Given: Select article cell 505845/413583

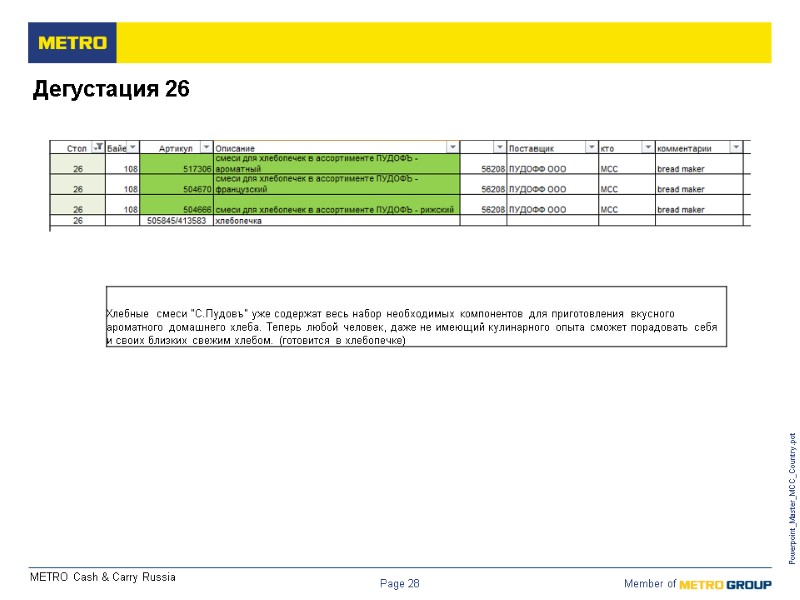Looking at the screenshot, I should pos(177,220).
